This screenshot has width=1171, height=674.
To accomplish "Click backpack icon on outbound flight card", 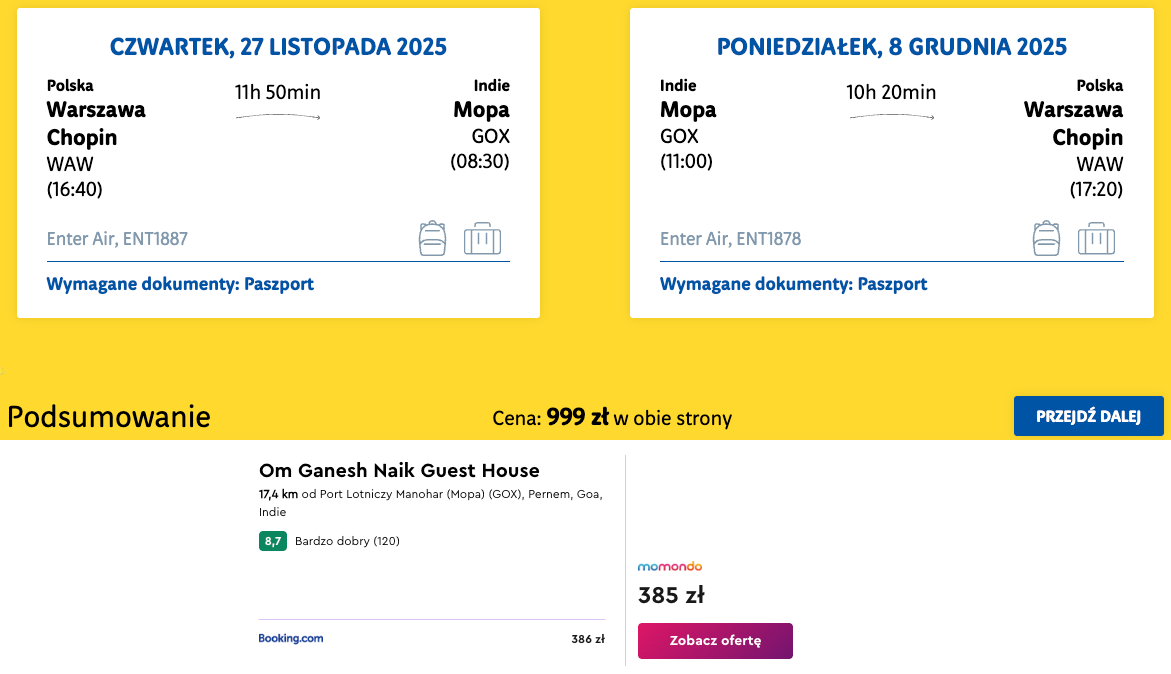I will pyautogui.click(x=433, y=239).
